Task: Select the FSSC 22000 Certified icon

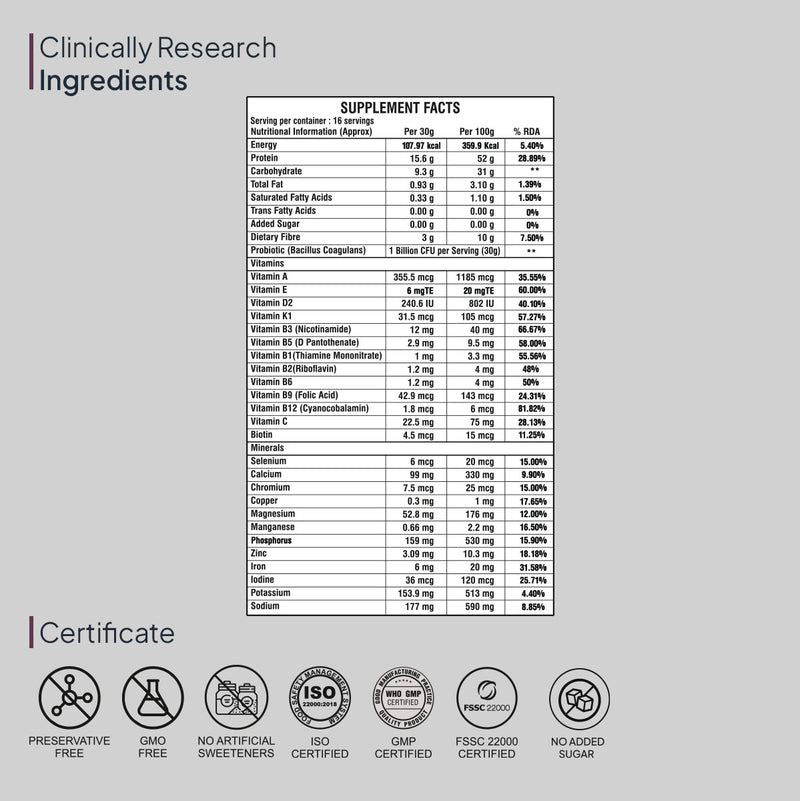Action: 487,697
